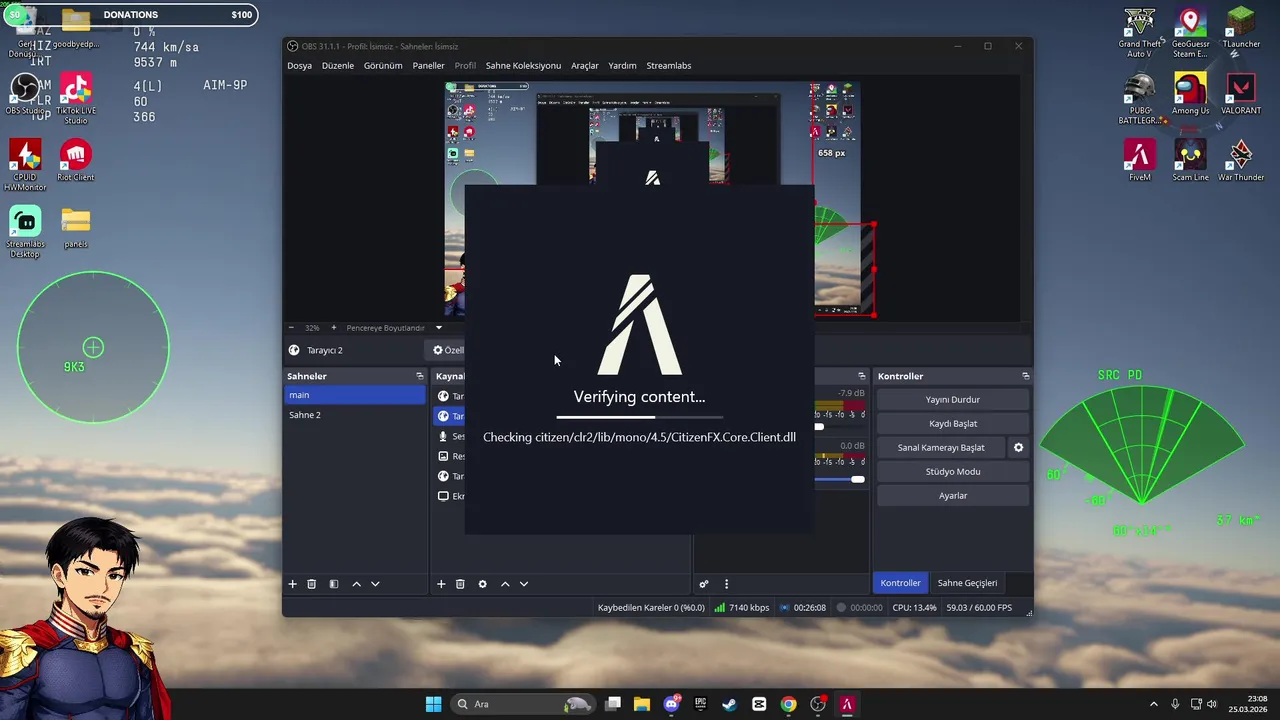Image resolution: width=1280 pixels, height=720 pixels.
Task: Delete the selected scene with trash icon
Action: point(312,584)
